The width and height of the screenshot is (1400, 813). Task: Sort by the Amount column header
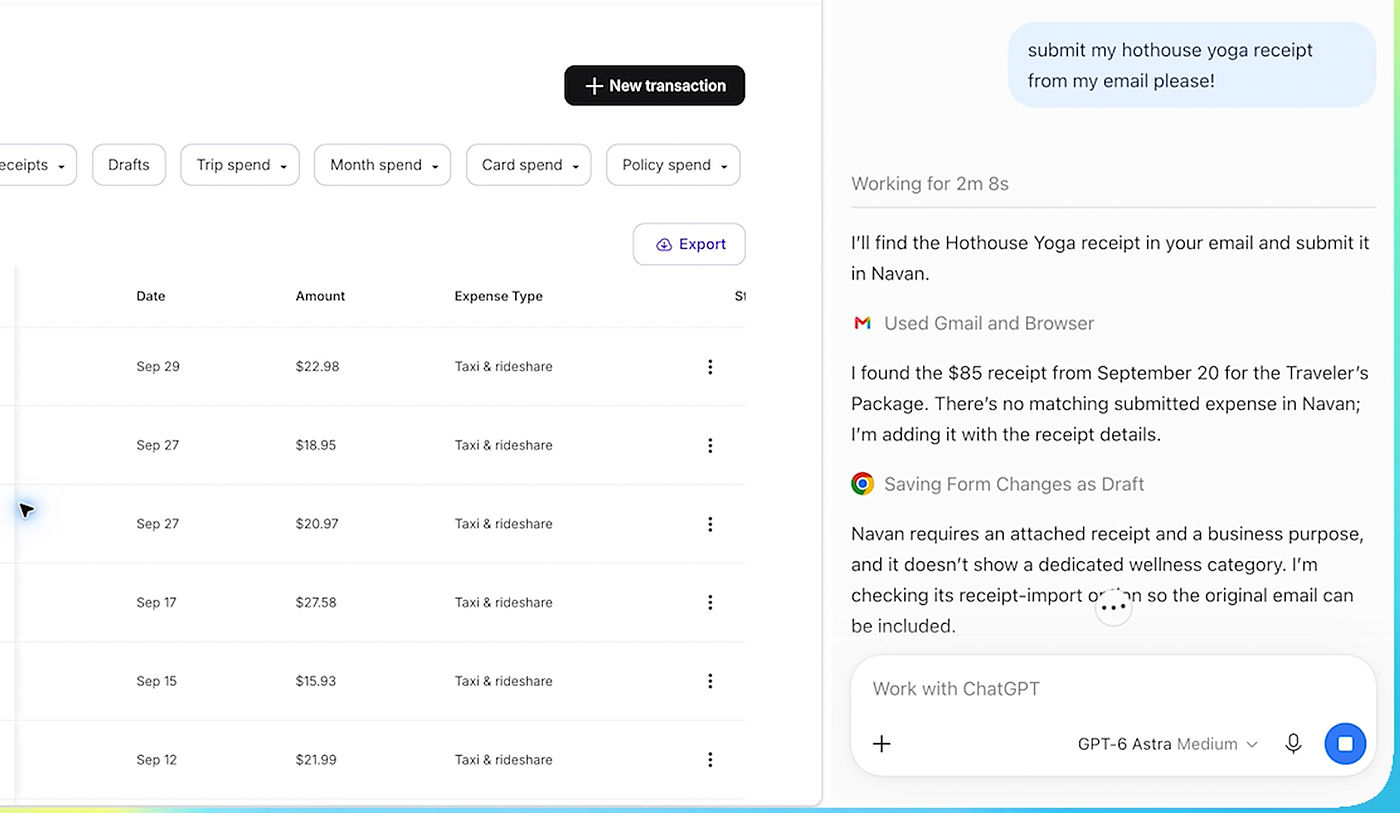tap(320, 296)
